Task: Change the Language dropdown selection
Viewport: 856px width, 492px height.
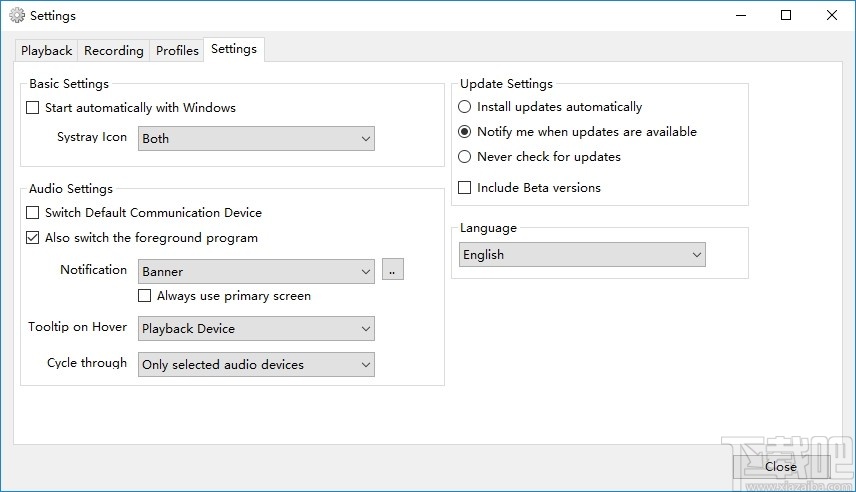Action: point(582,255)
